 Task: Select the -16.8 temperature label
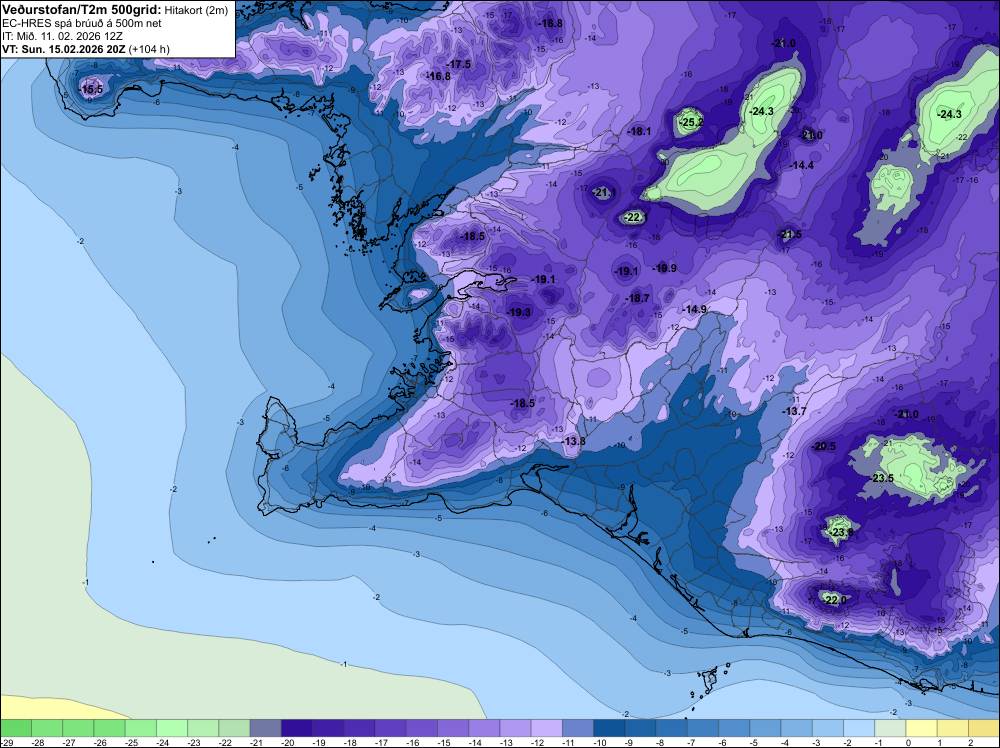point(439,77)
